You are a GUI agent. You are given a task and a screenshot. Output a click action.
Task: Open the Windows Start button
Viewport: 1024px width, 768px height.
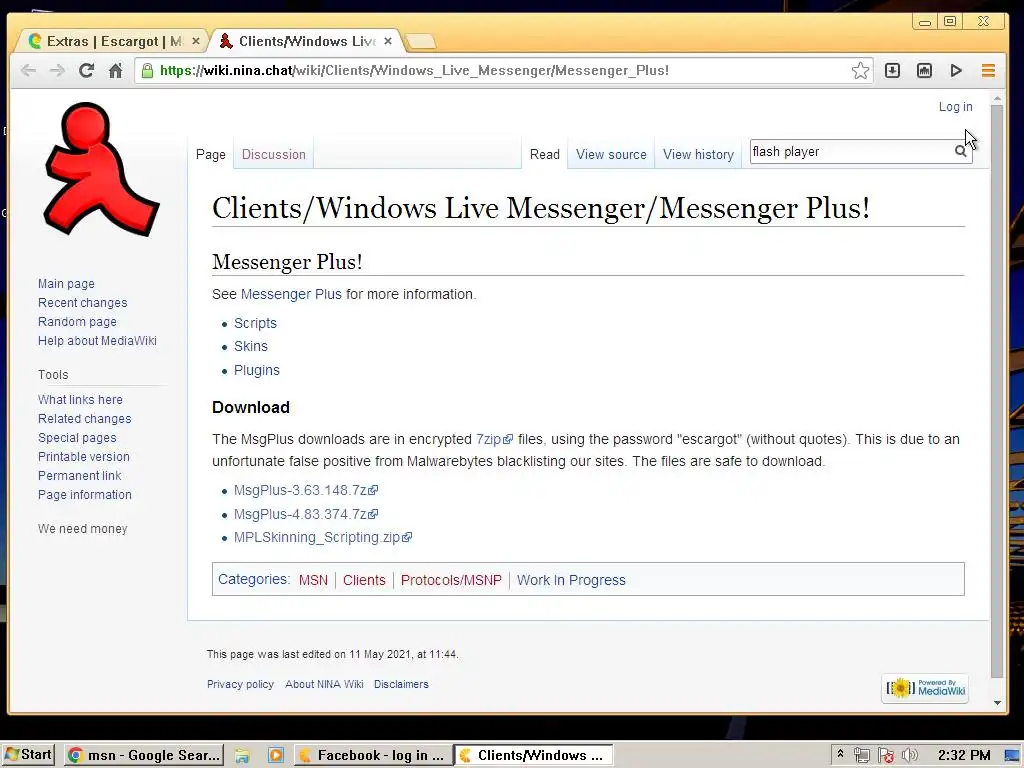pyautogui.click(x=27, y=755)
